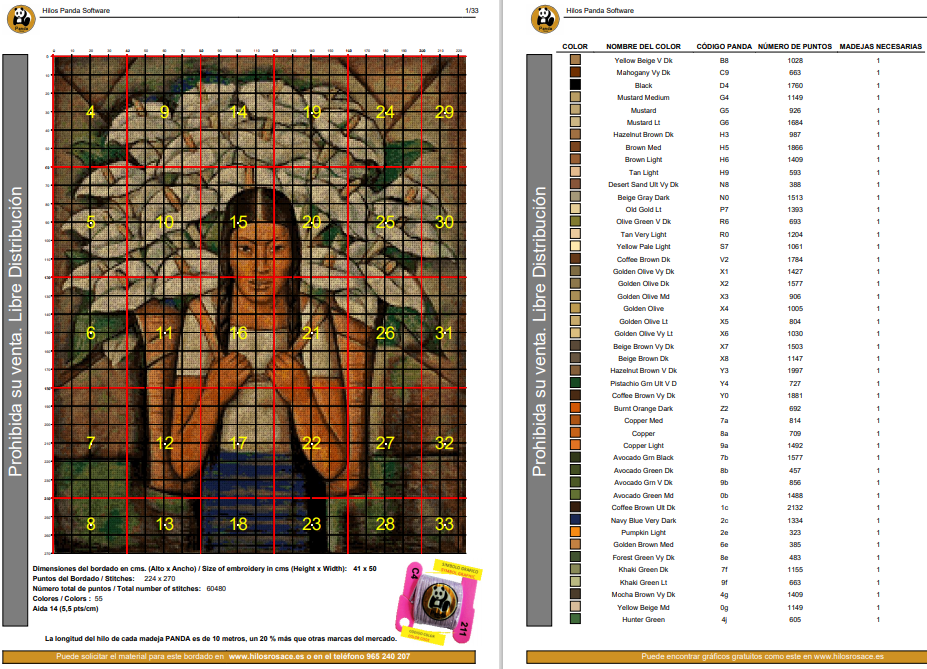This screenshot has height=669, width=927.
Task: Select chart section number 19
Action: [312, 112]
